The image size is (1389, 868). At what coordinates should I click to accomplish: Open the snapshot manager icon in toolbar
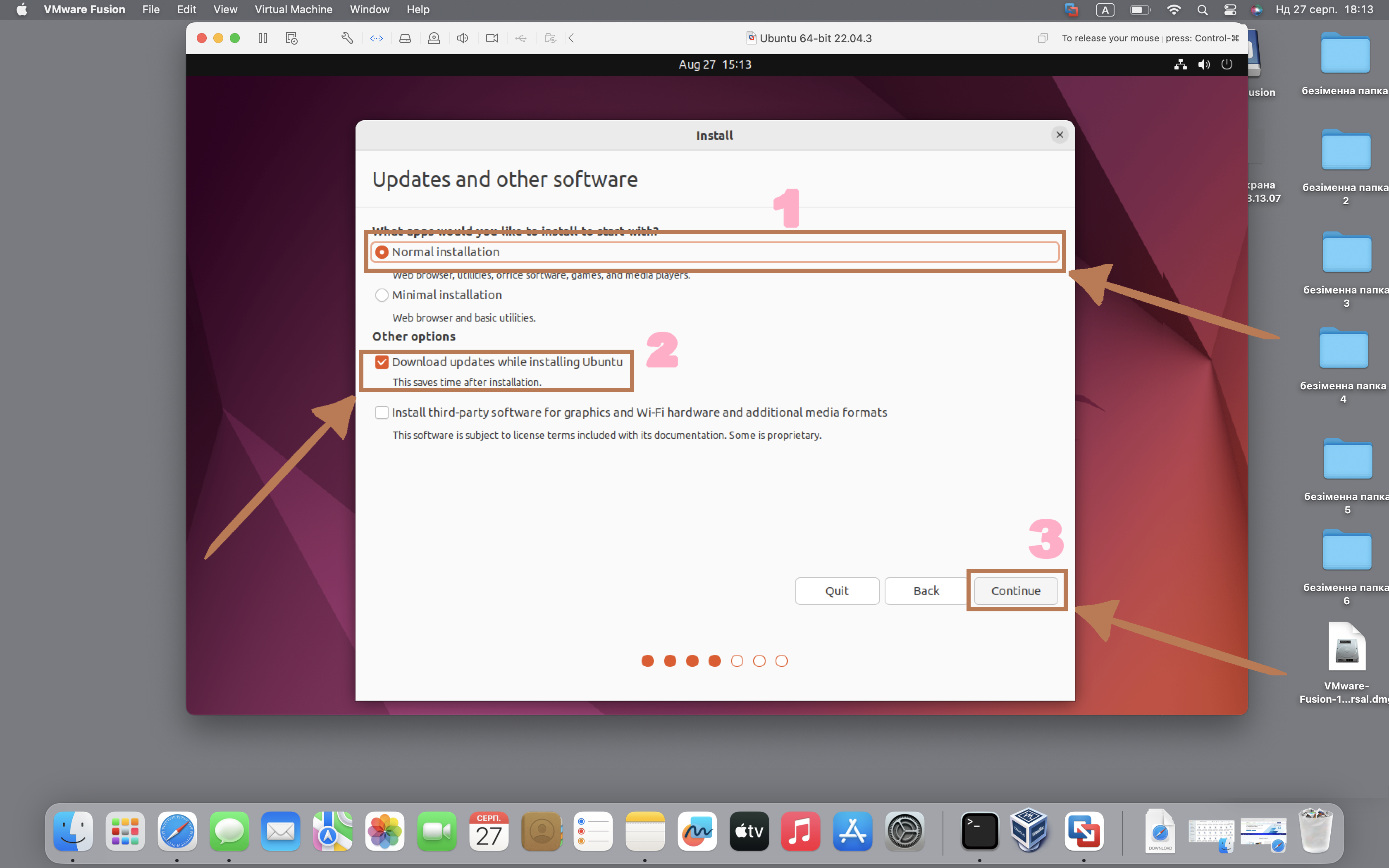tap(291, 38)
